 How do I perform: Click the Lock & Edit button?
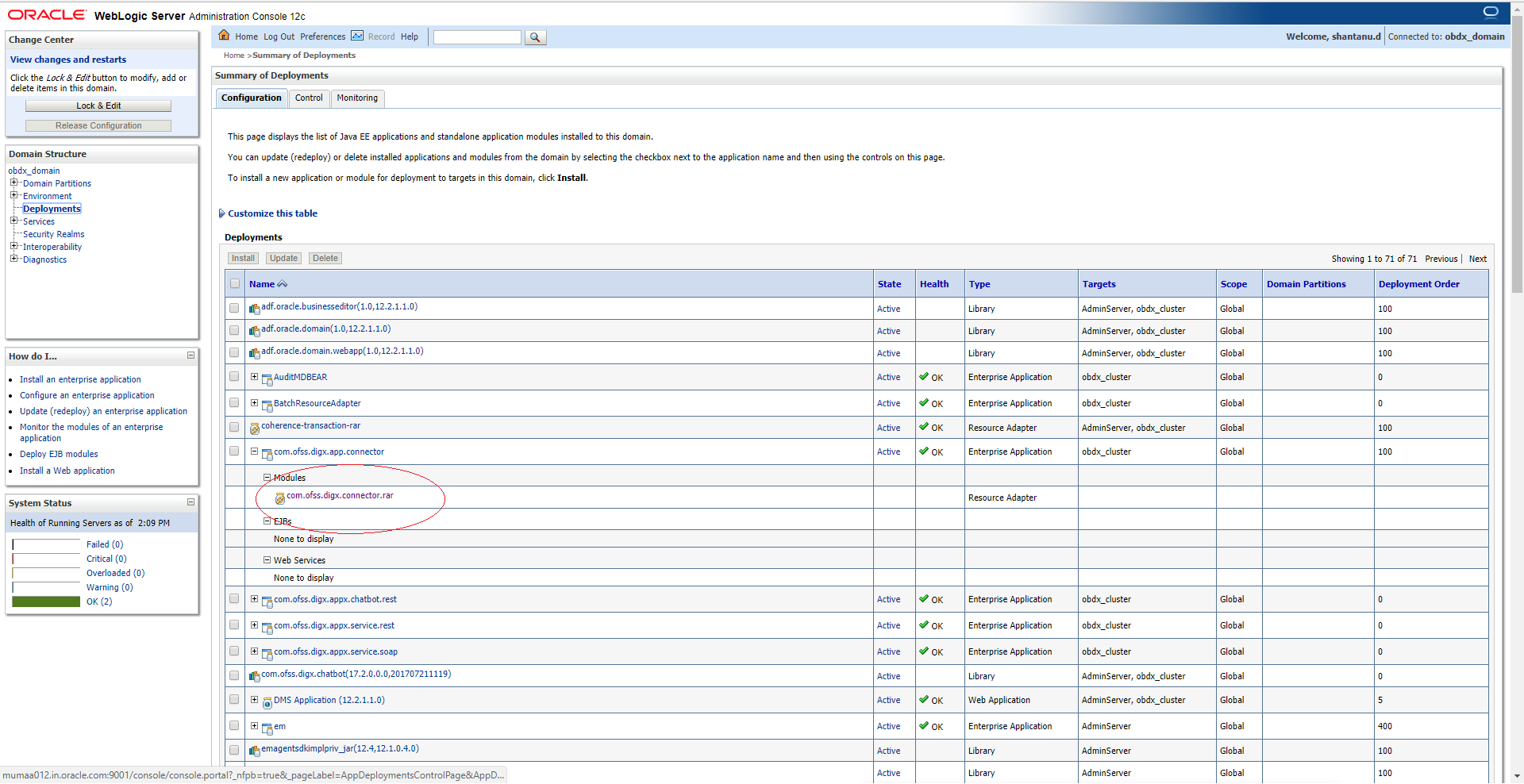pyautogui.click(x=98, y=106)
